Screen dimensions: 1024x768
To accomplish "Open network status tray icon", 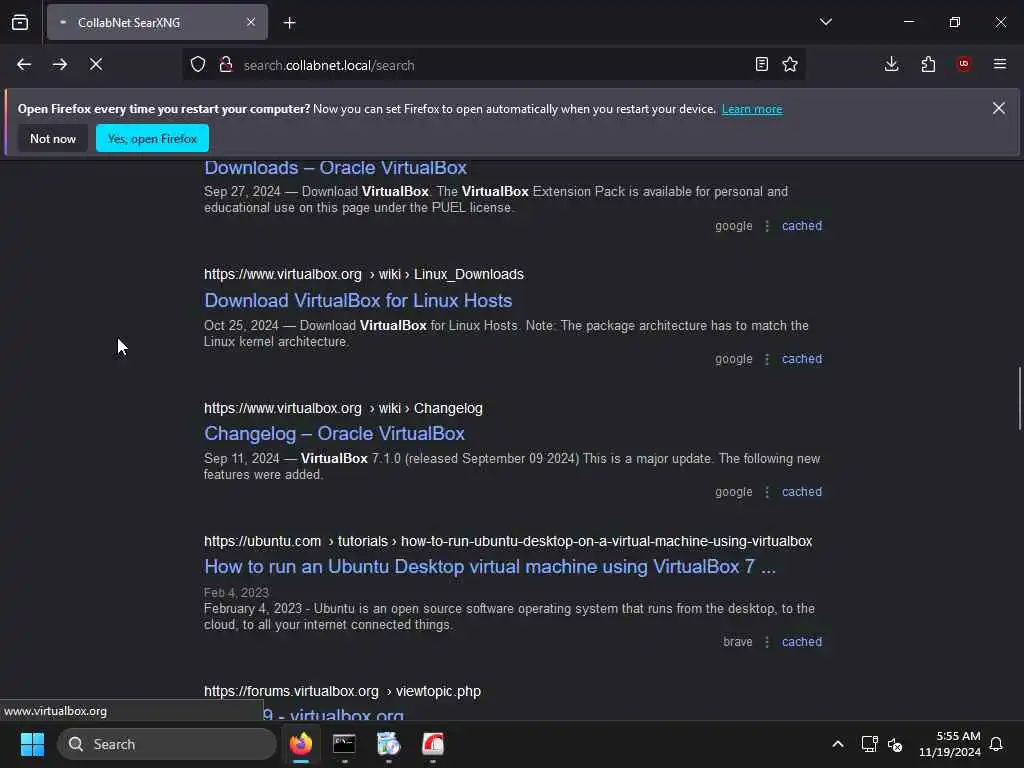I will 869,744.
